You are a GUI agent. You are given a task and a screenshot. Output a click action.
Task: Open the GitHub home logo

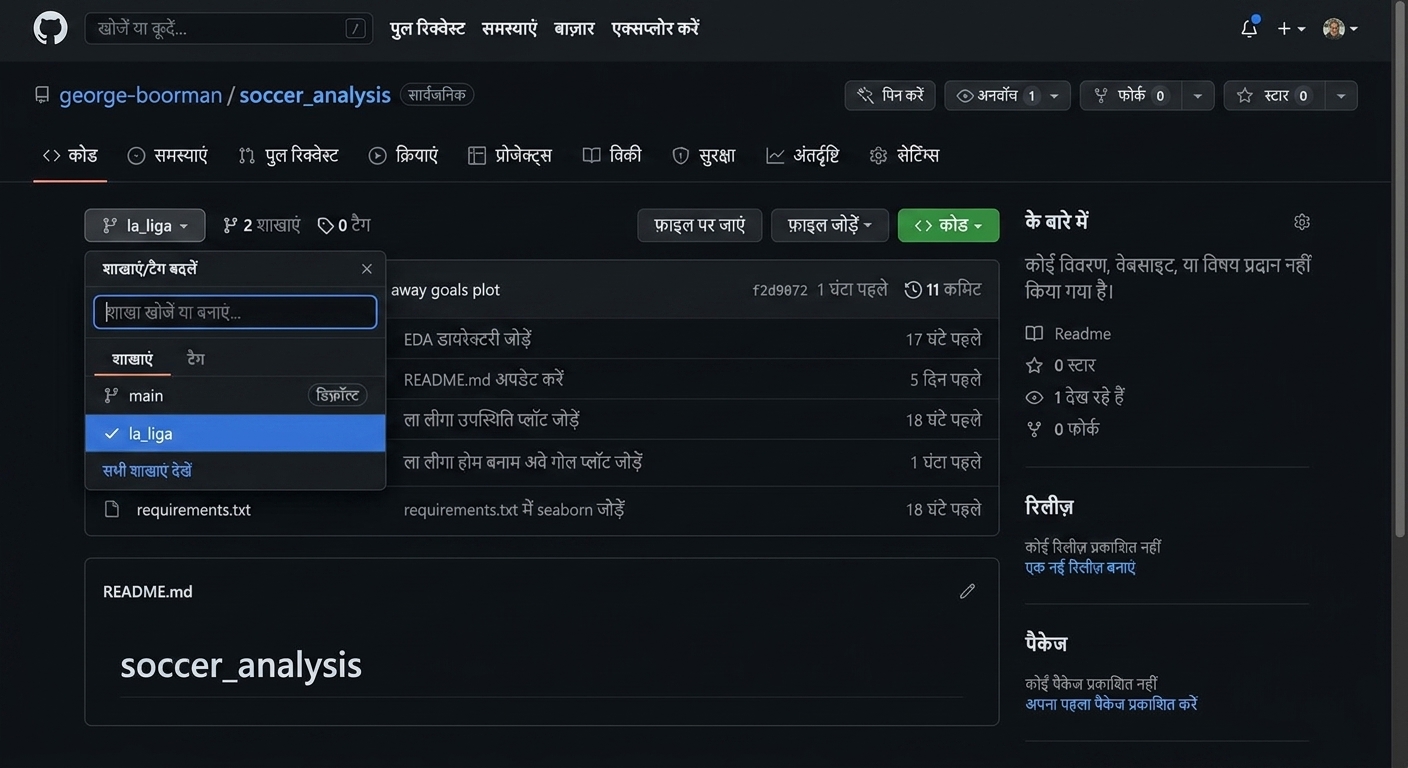click(50, 28)
